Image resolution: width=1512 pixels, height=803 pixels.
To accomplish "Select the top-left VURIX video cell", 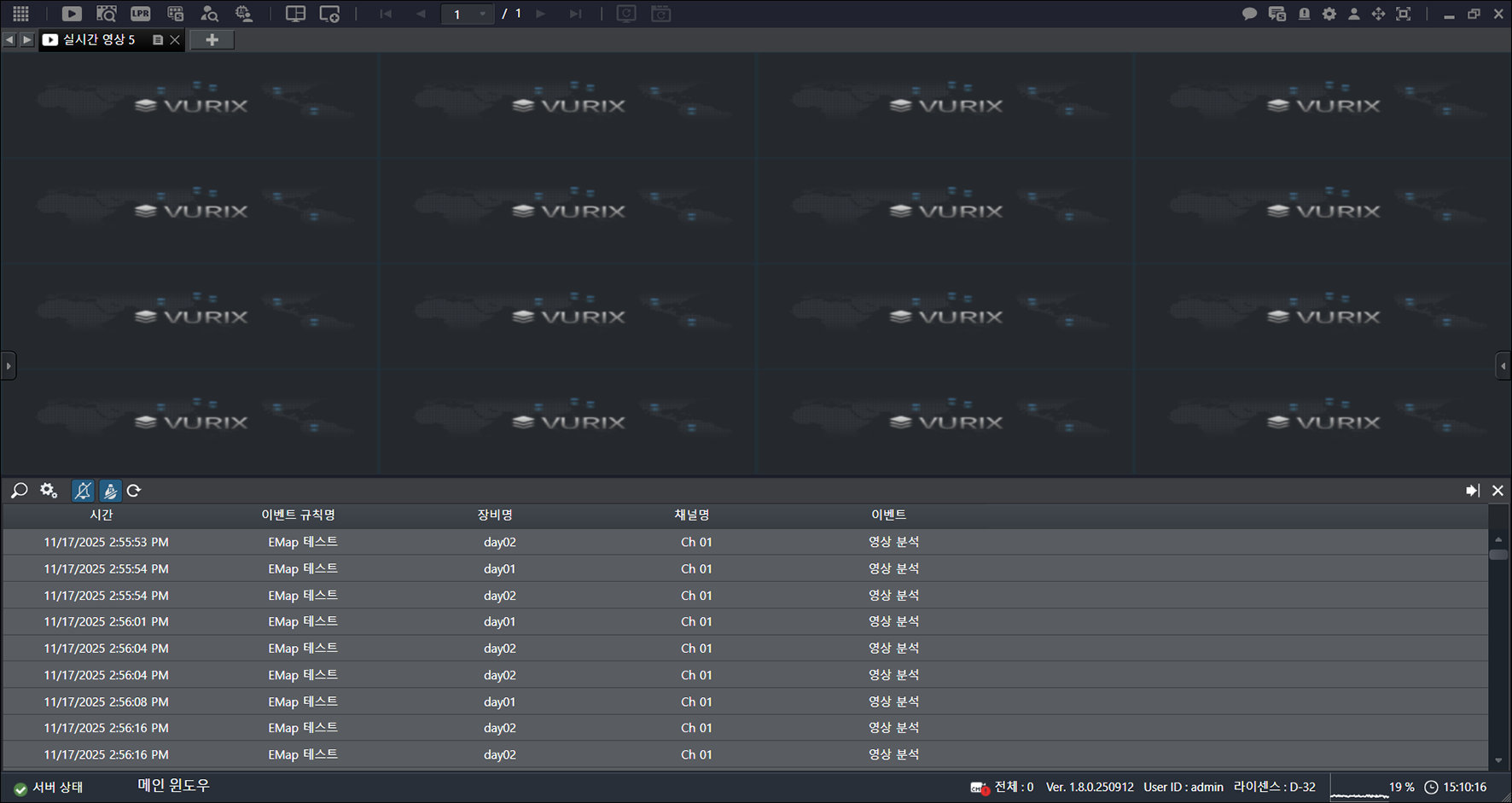I will click(190, 104).
